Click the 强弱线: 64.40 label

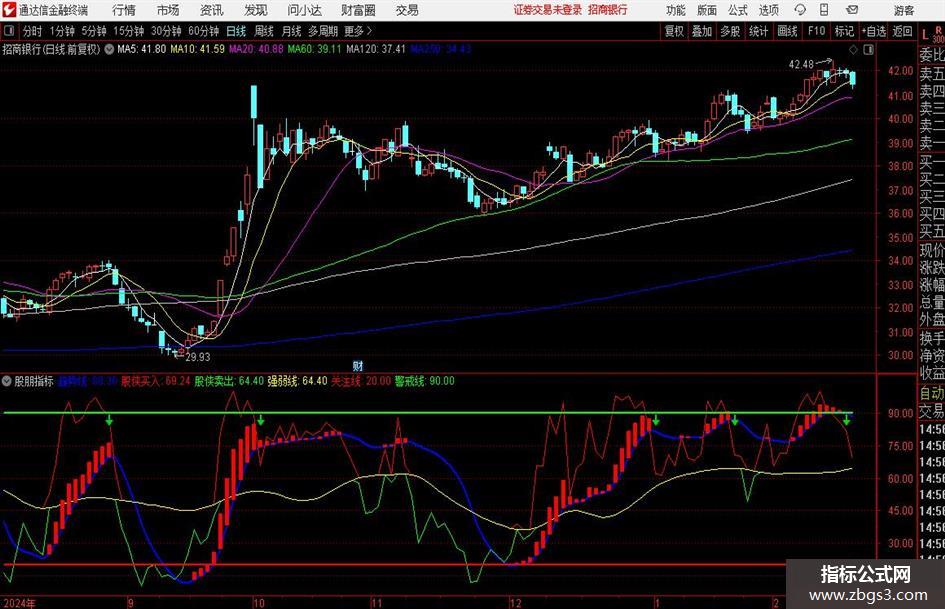click(297, 381)
